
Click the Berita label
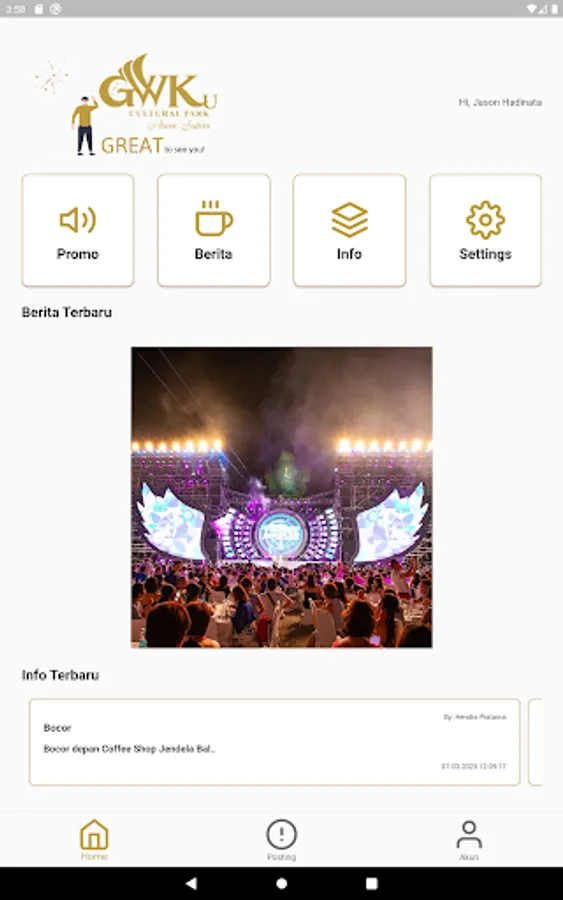coord(213,254)
